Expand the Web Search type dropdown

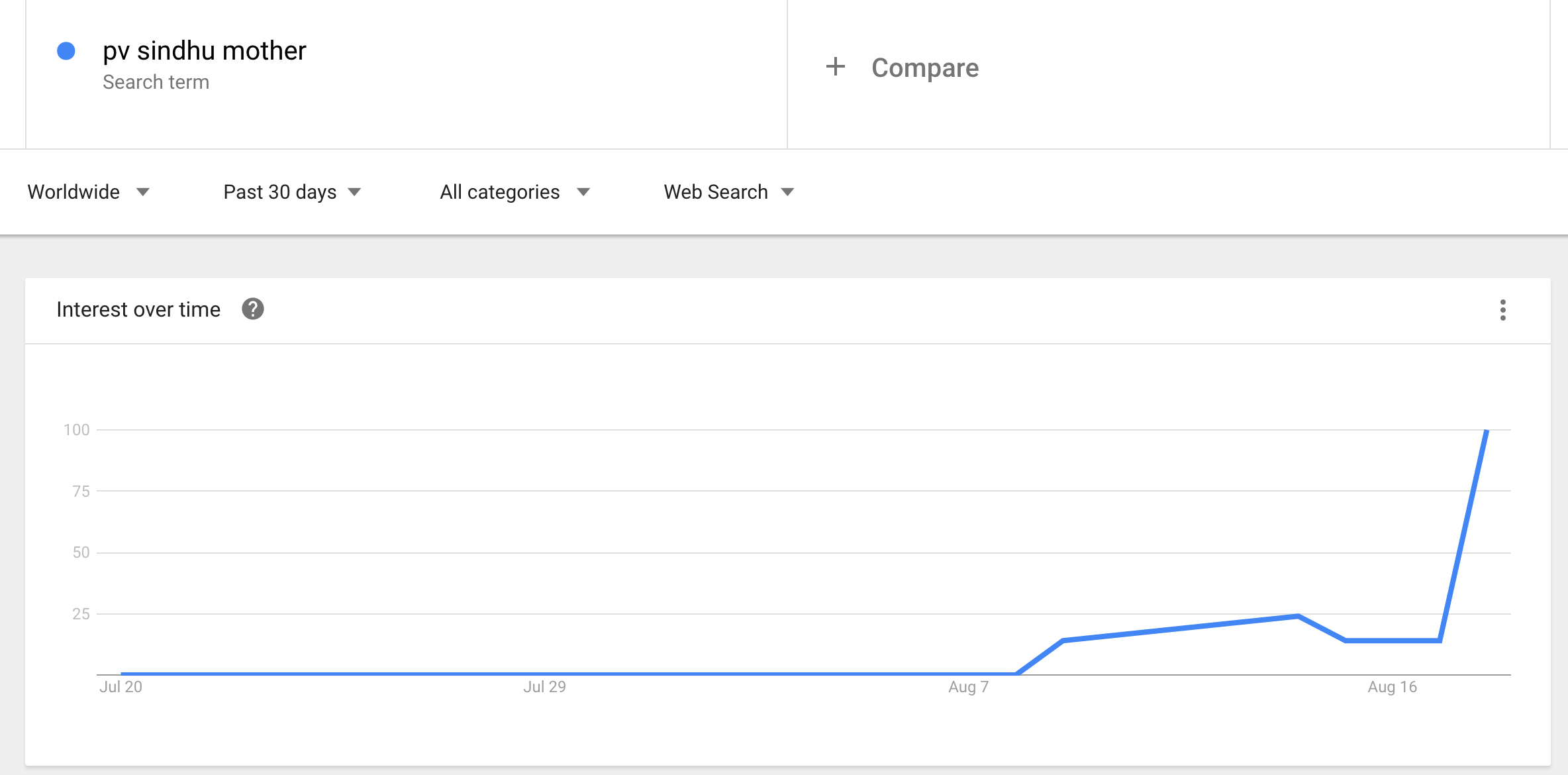pyautogui.click(x=728, y=192)
